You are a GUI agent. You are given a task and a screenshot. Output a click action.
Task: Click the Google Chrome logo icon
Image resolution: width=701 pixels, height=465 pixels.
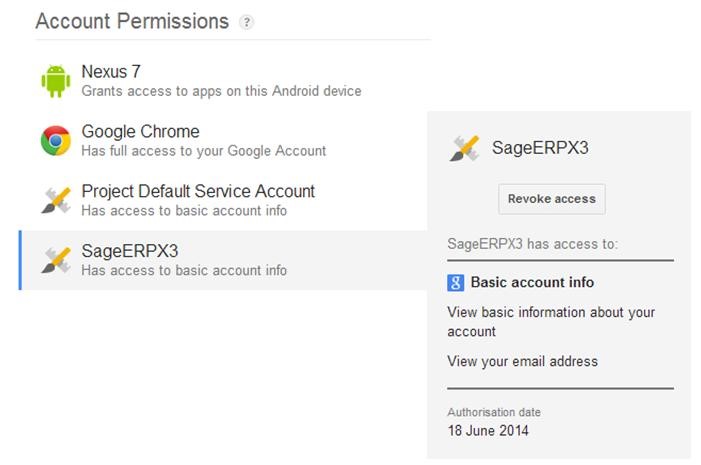pos(56,141)
